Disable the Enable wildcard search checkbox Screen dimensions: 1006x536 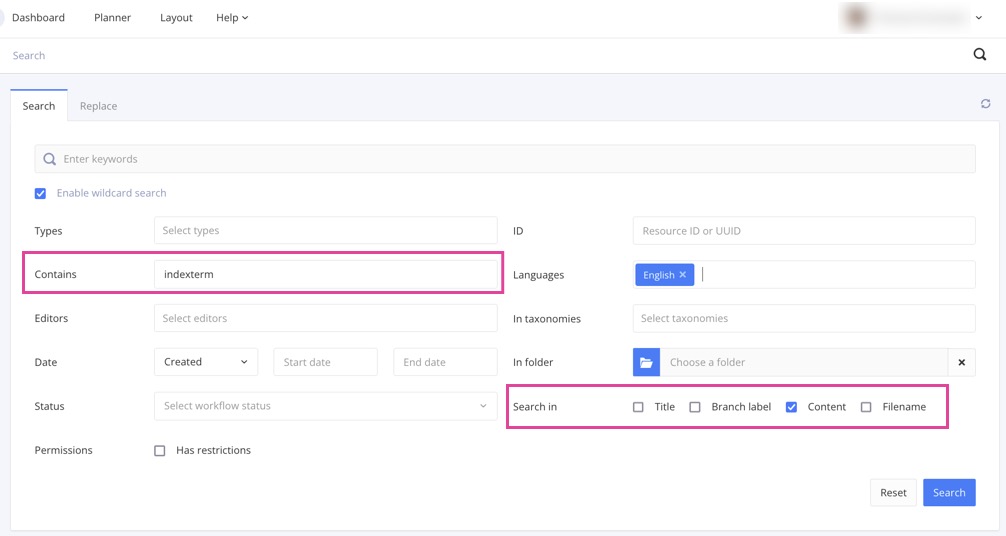tap(41, 193)
